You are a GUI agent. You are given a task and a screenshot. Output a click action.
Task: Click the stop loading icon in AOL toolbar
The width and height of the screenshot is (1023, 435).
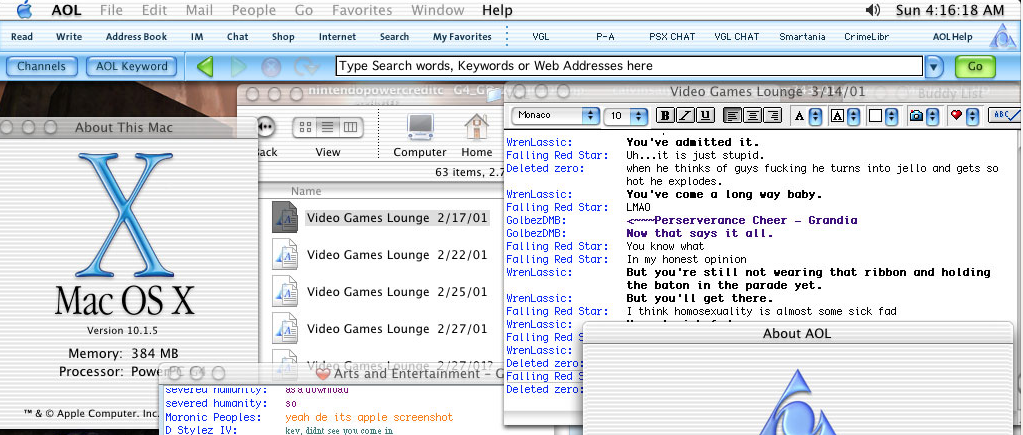[x=271, y=67]
